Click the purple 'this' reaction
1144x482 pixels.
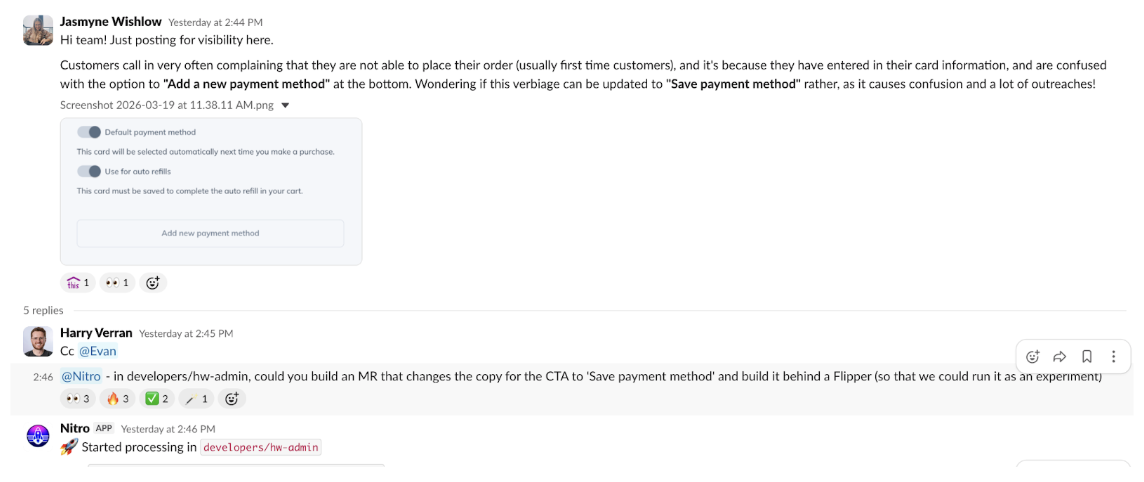(77, 283)
